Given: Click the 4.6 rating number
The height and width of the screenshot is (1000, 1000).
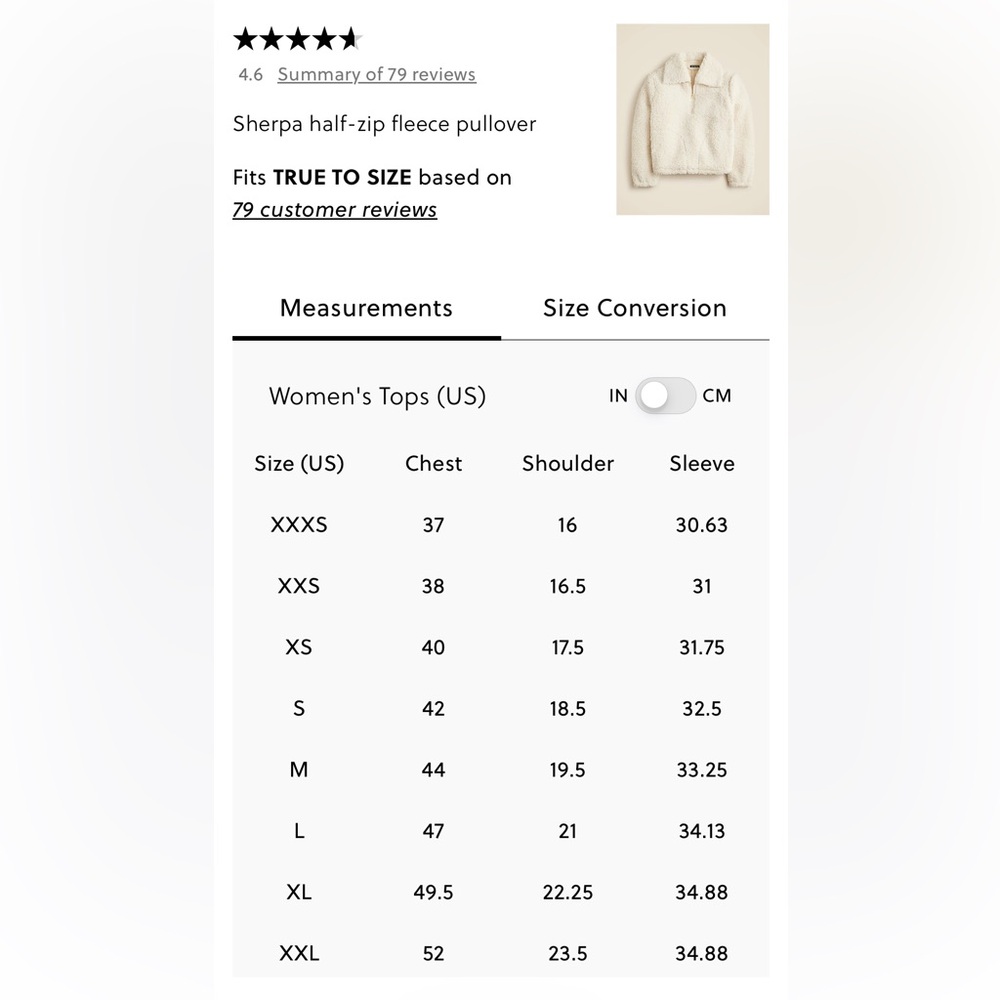Looking at the screenshot, I should [251, 75].
